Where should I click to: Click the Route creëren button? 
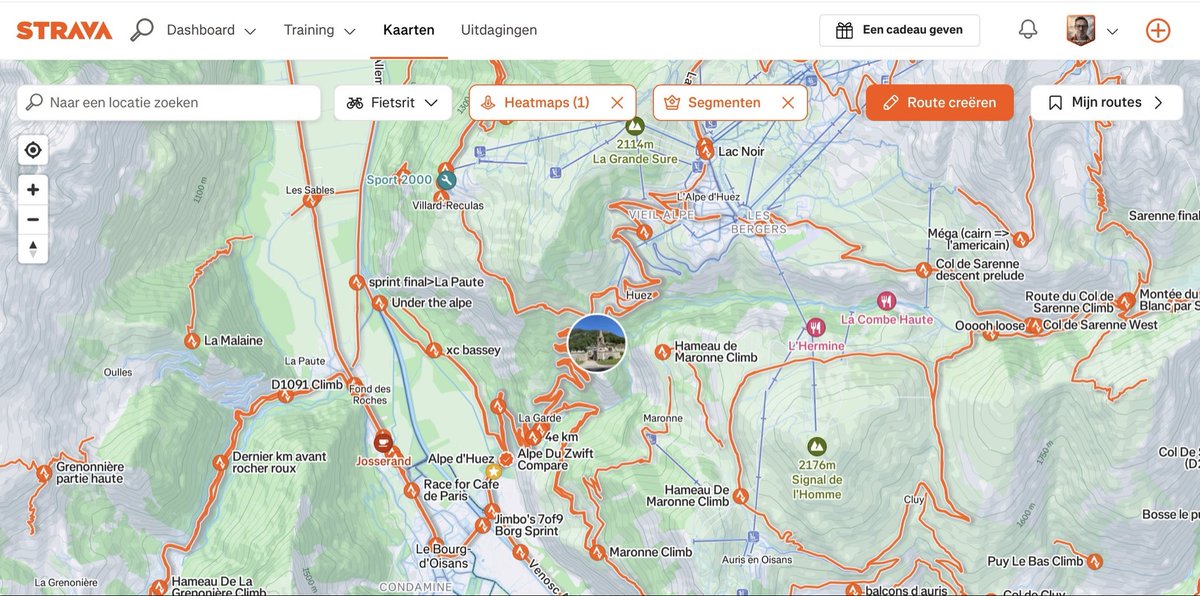pos(939,103)
